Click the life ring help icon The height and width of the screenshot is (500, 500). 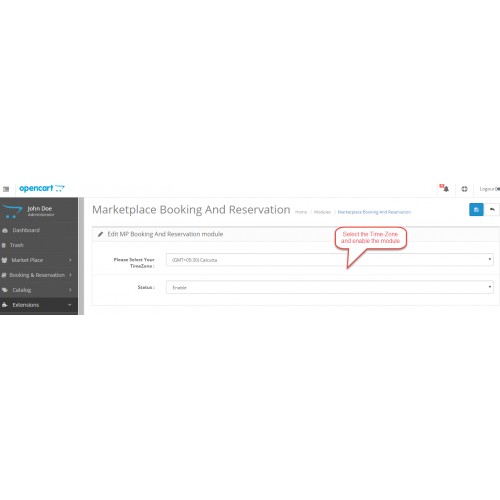tap(464, 189)
